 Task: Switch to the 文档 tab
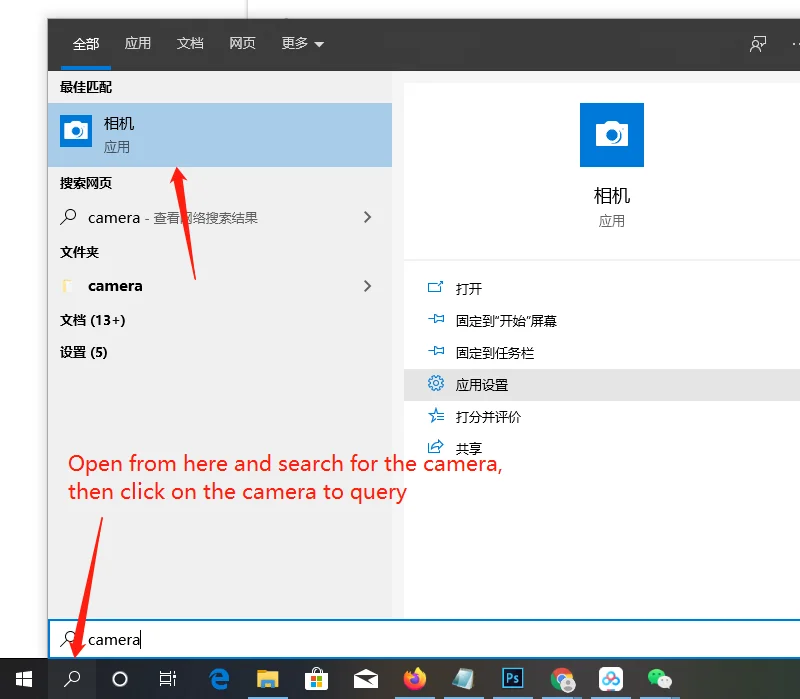(x=190, y=43)
